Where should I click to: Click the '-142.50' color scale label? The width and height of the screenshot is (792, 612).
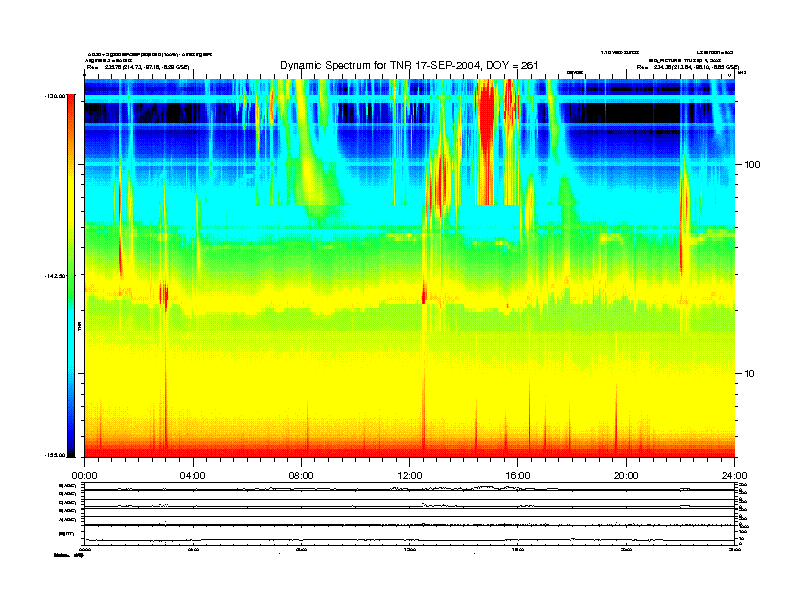point(55,276)
